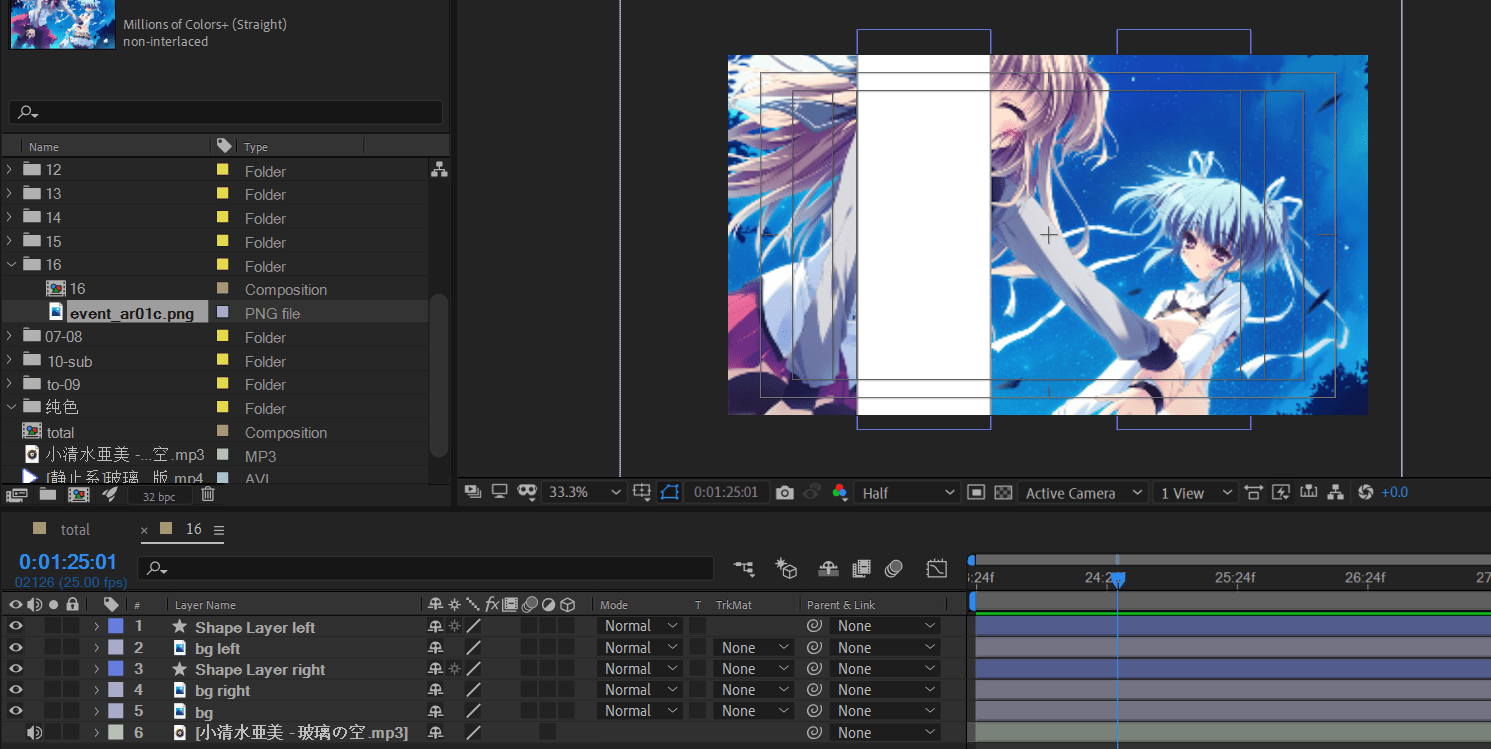Open the project flowchart view icon
1491x749 pixels.
click(439, 170)
